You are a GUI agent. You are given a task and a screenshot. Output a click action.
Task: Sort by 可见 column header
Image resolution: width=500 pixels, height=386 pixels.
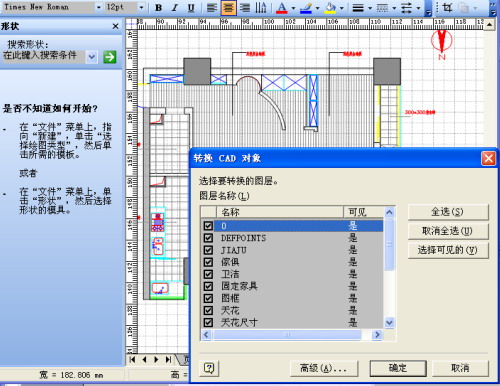point(364,212)
